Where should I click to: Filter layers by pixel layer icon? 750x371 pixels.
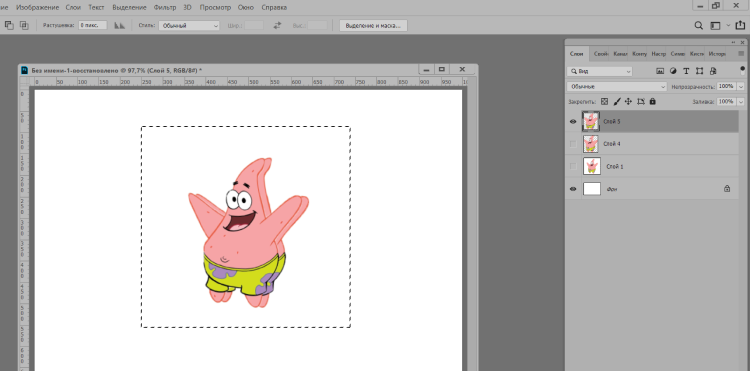(x=660, y=71)
